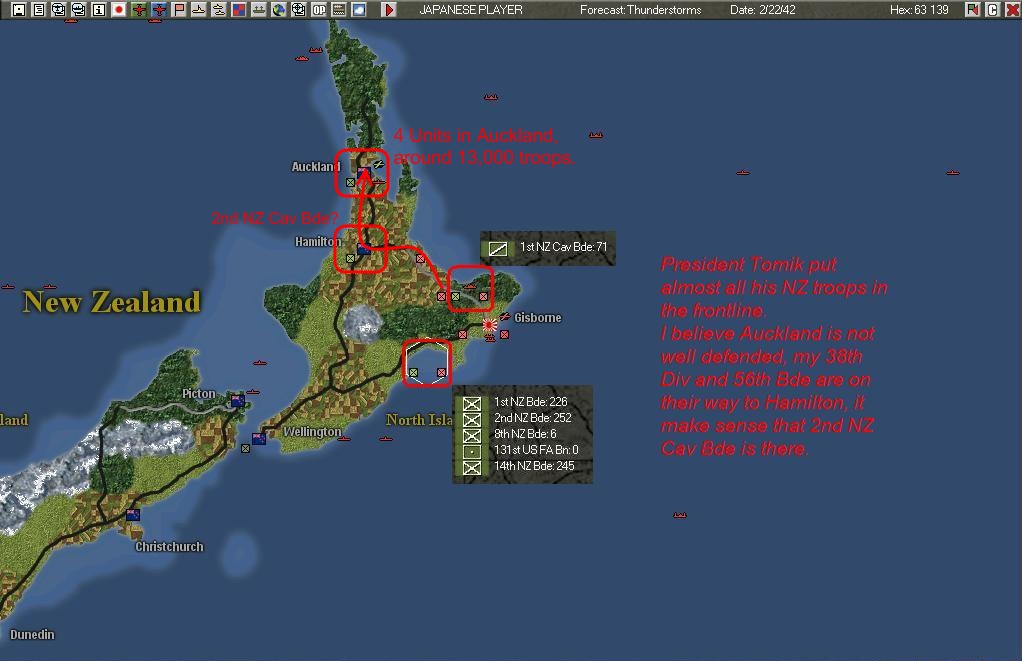The width and height of the screenshot is (1022, 661).
Task: Select the green land-based aircraft icon
Action: pyautogui.click(x=137, y=9)
